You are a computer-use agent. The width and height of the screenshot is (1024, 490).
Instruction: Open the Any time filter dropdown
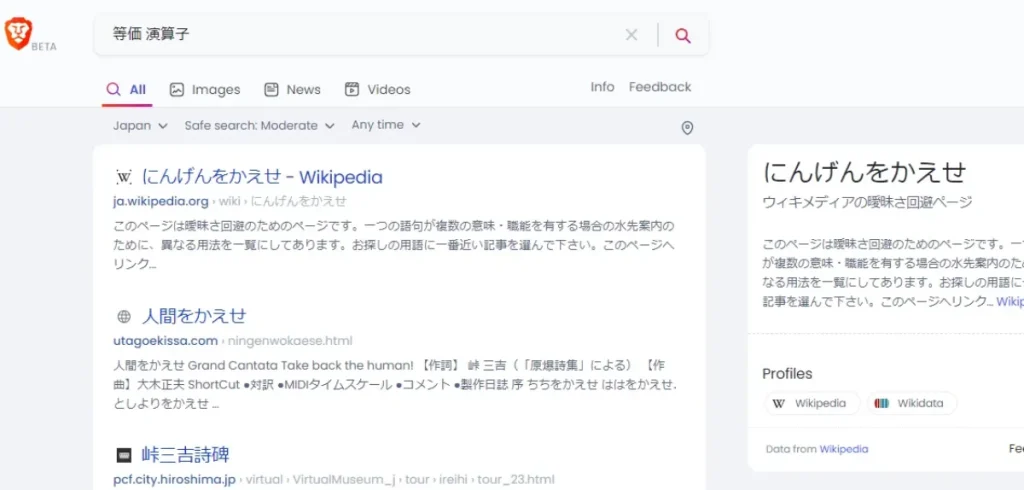point(386,125)
